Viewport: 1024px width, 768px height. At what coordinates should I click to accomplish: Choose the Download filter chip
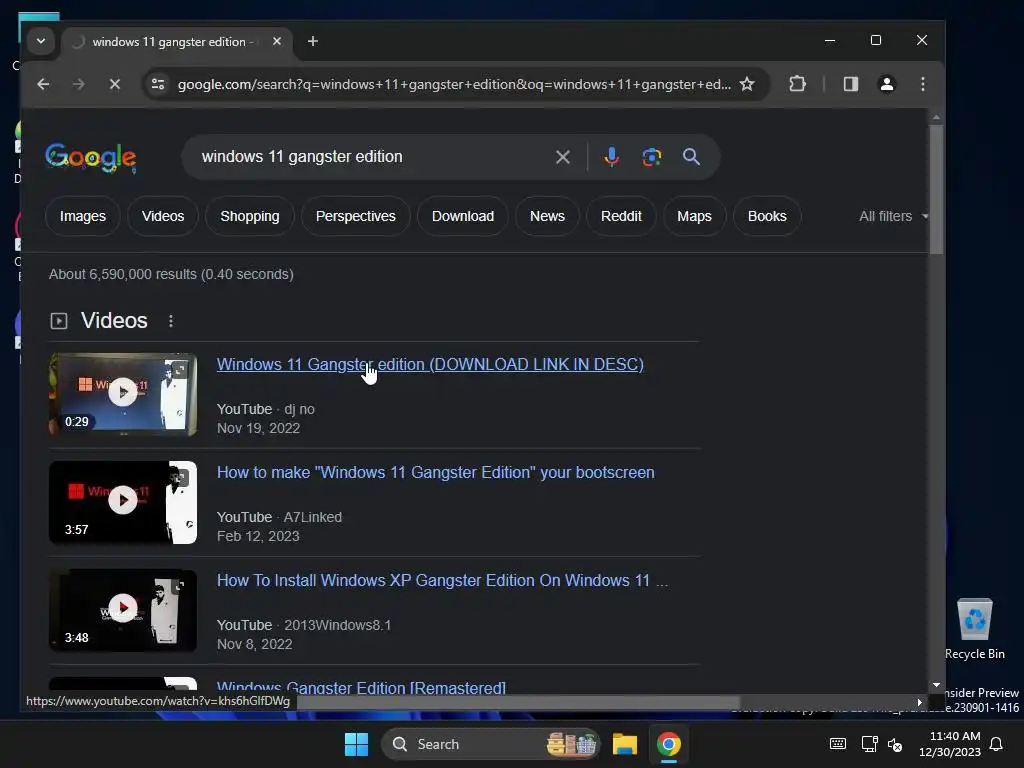[463, 216]
